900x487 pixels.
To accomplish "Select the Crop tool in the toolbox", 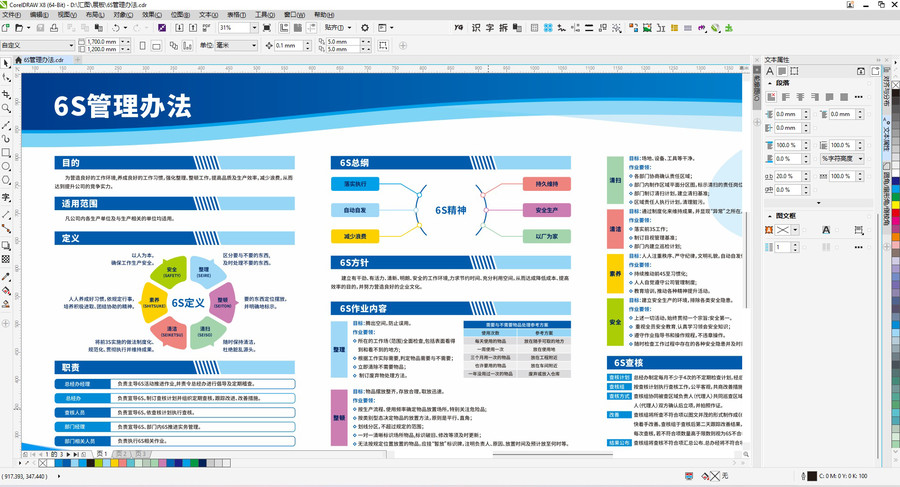I will [6, 94].
